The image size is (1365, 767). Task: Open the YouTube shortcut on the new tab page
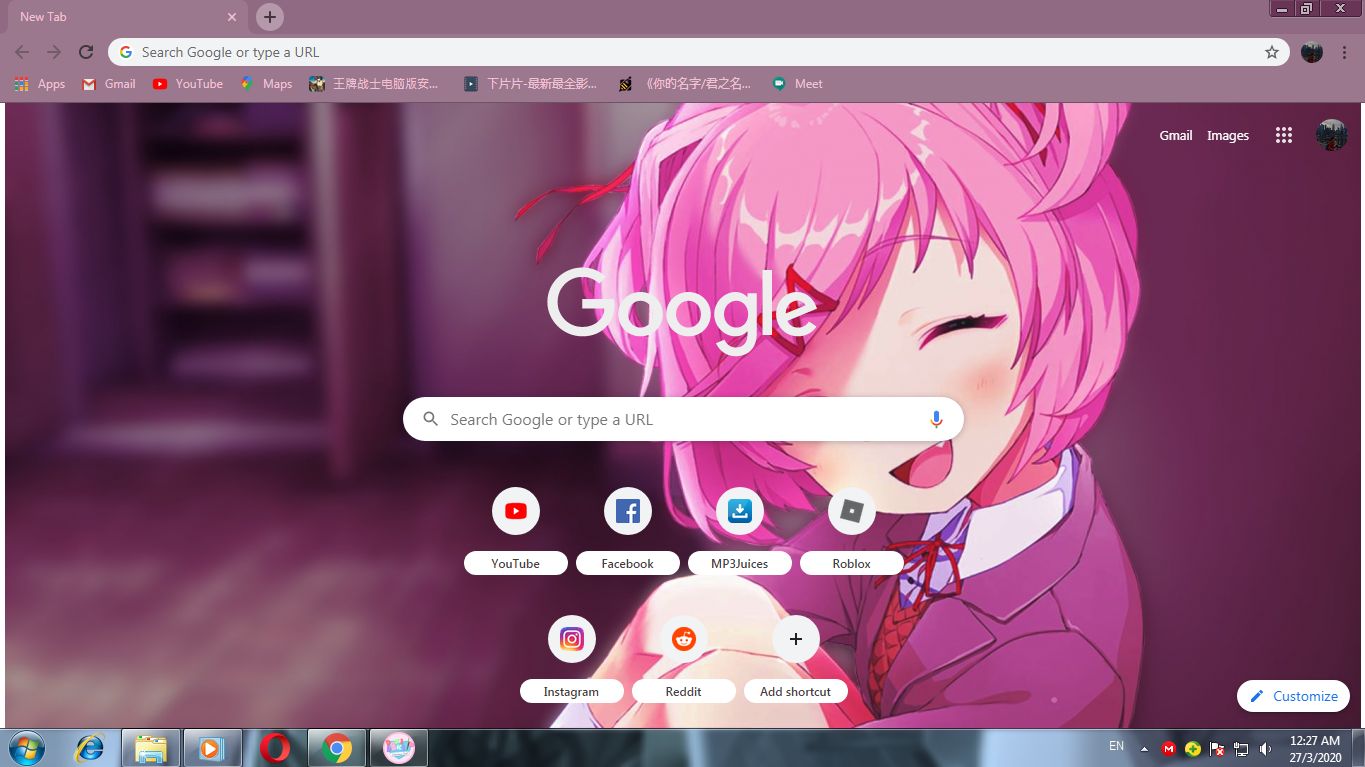pyautogui.click(x=515, y=510)
